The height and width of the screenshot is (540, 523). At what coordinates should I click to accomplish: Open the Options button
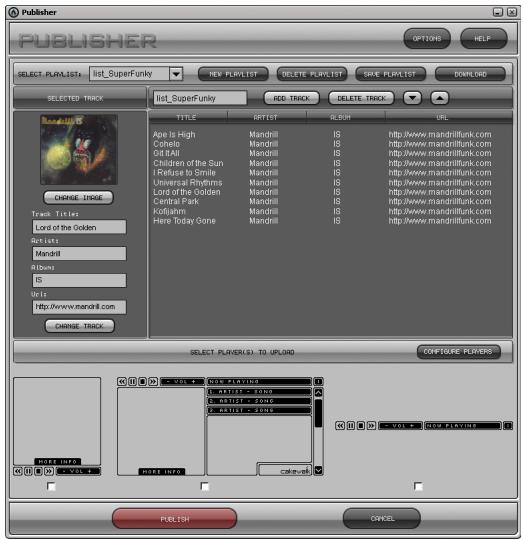[427, 39]
